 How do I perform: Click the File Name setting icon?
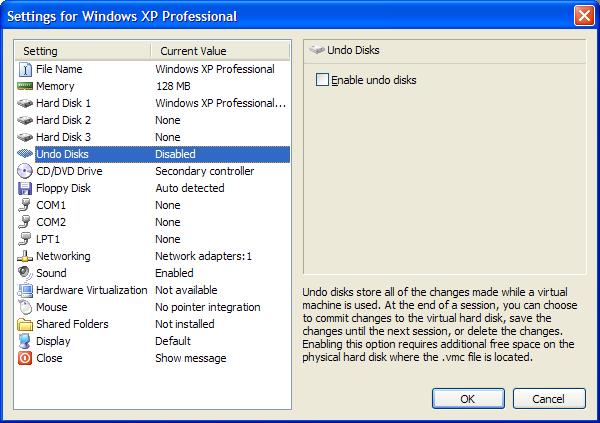point(25,69)
